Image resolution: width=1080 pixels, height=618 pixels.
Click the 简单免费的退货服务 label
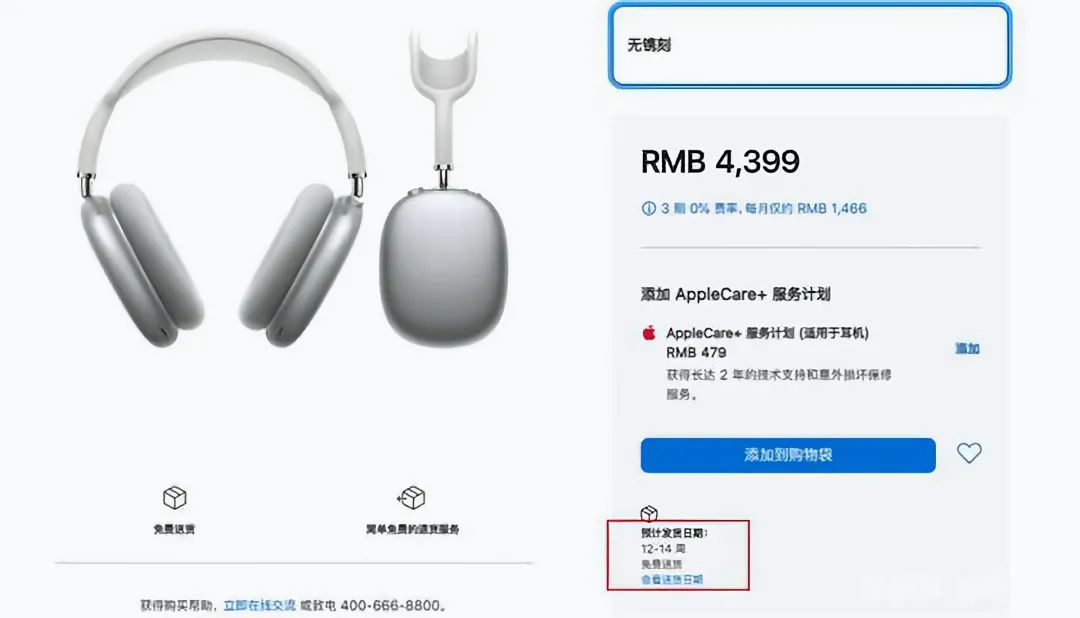pos(412,529)
